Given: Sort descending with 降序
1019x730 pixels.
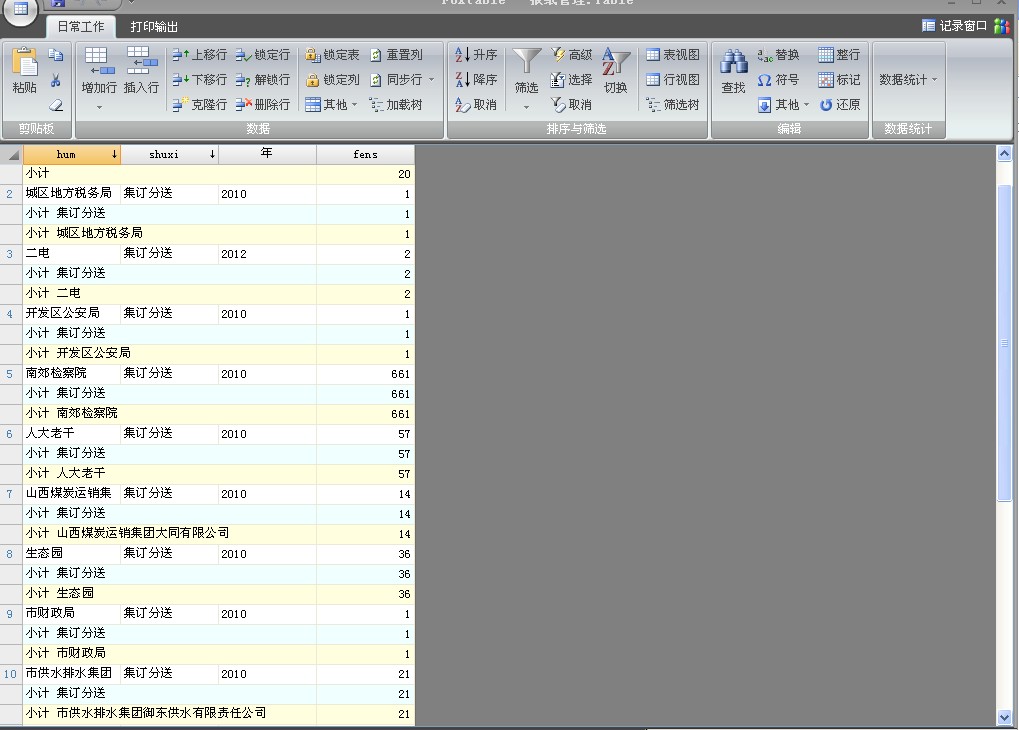Looking at the screenshot, I should point(476,79).
